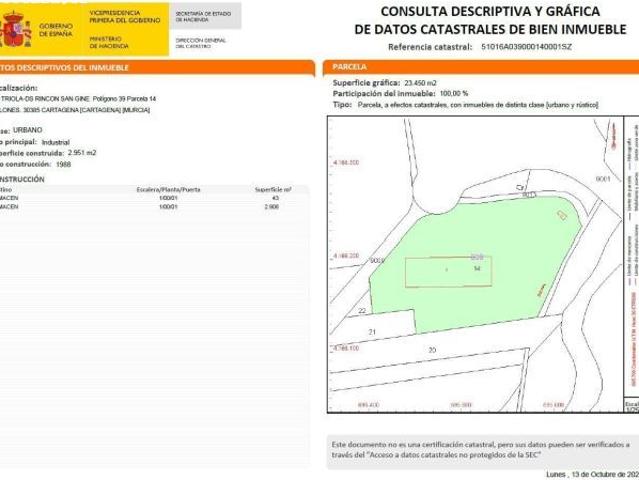Click 'DIRECCIÓN GENERAL DEL CATASTRO' label
The height and width of the screenshot is (480, 639).
pos(201,43)
